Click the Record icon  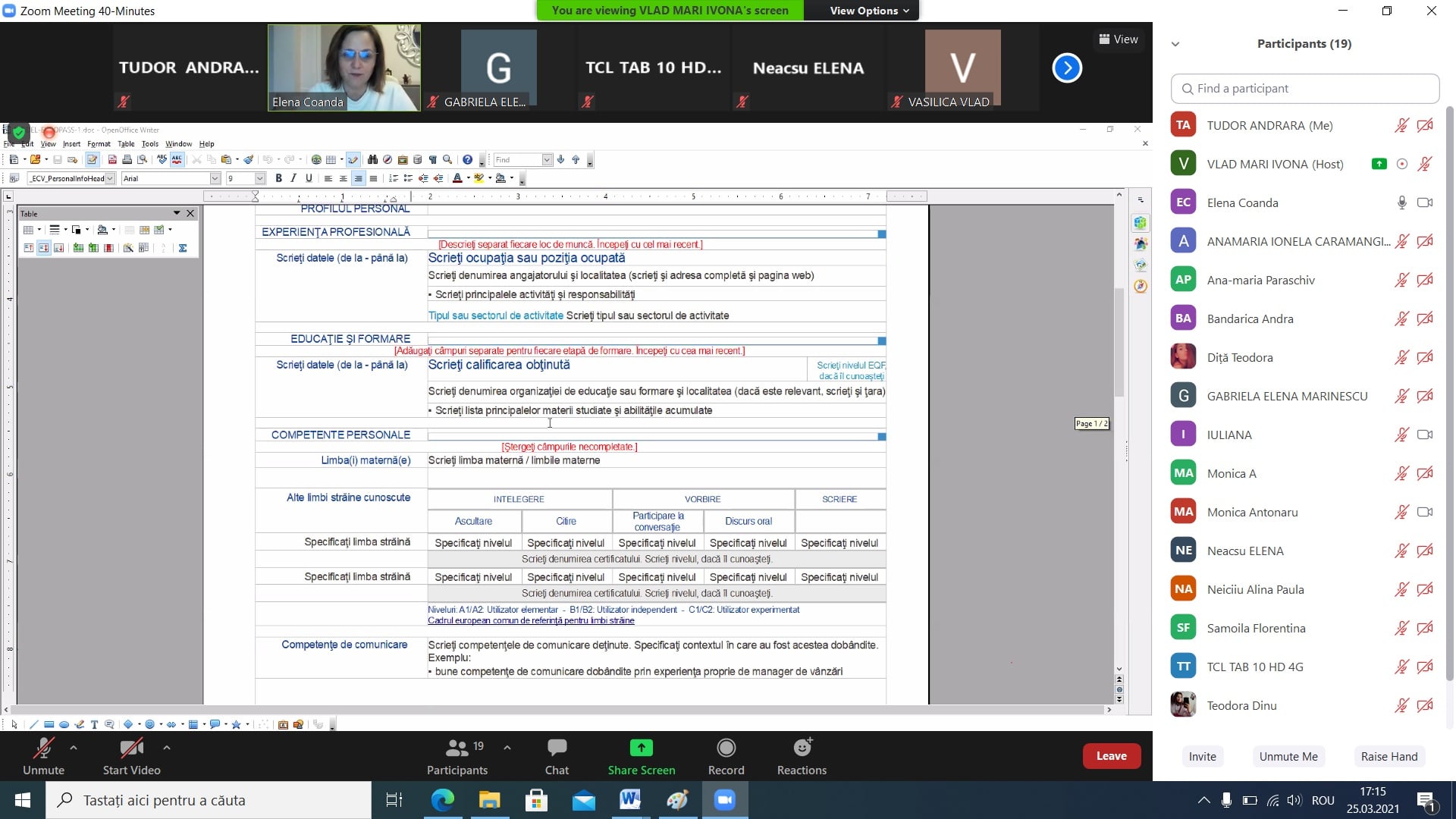[726, 748]
